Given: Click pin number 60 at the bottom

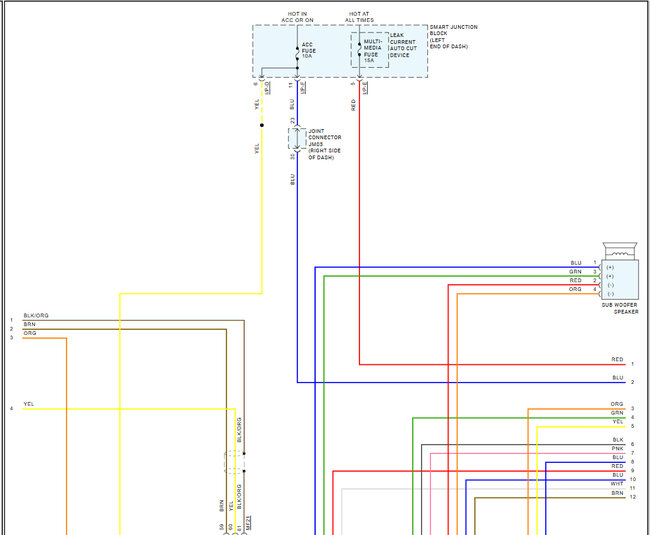Looking at the screenshot, I should click(x=230, y=527).
